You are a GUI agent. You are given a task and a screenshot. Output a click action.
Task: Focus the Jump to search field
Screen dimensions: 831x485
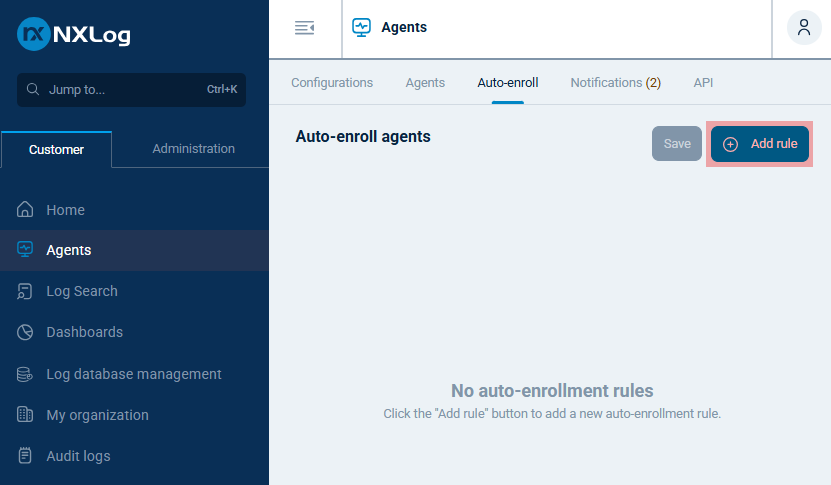[x=131, y=90]
